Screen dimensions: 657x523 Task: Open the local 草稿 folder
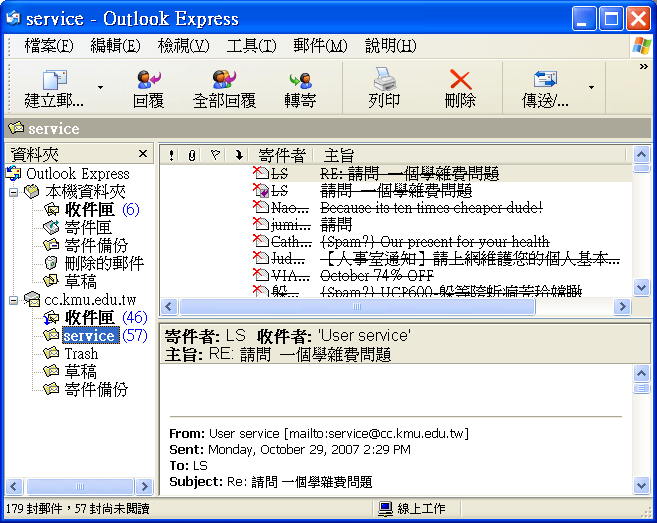[x=80, y=281]
